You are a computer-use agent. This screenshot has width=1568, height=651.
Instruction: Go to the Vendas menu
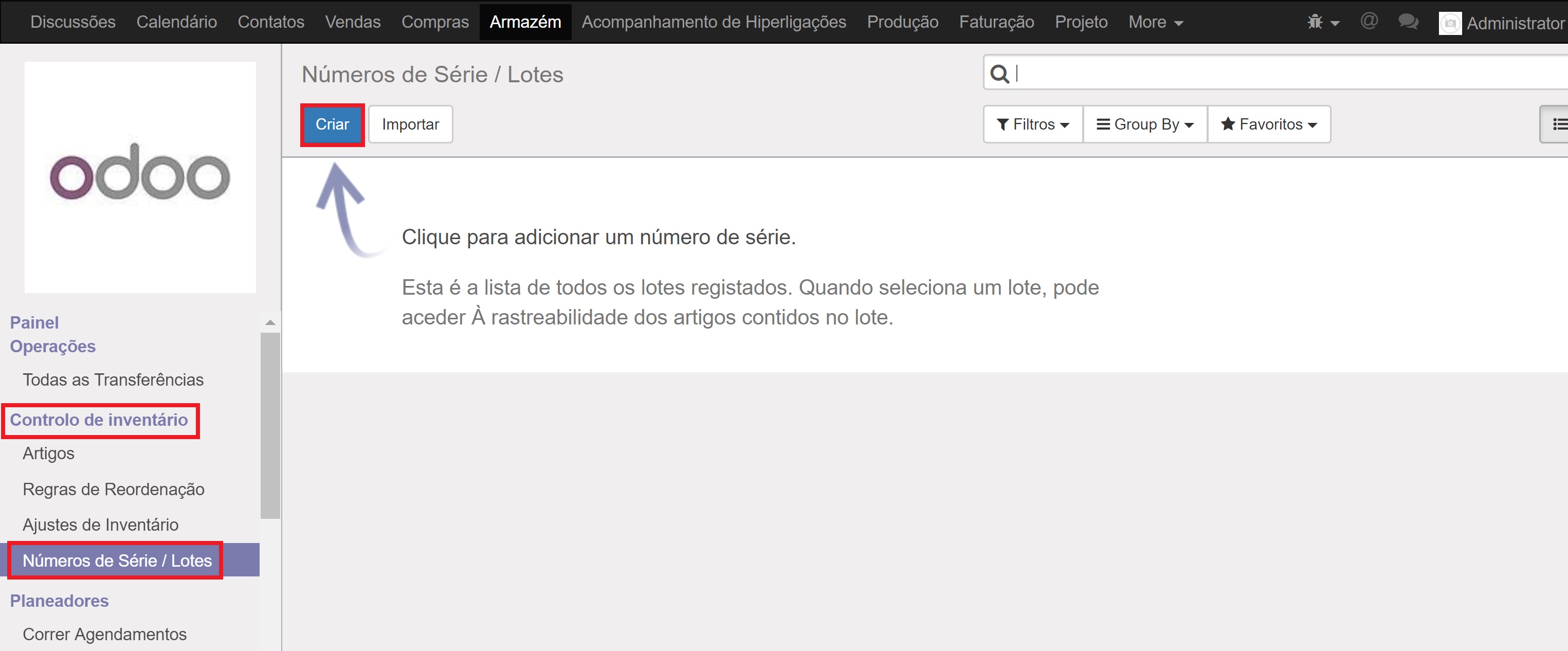click(x=353, y=22)
